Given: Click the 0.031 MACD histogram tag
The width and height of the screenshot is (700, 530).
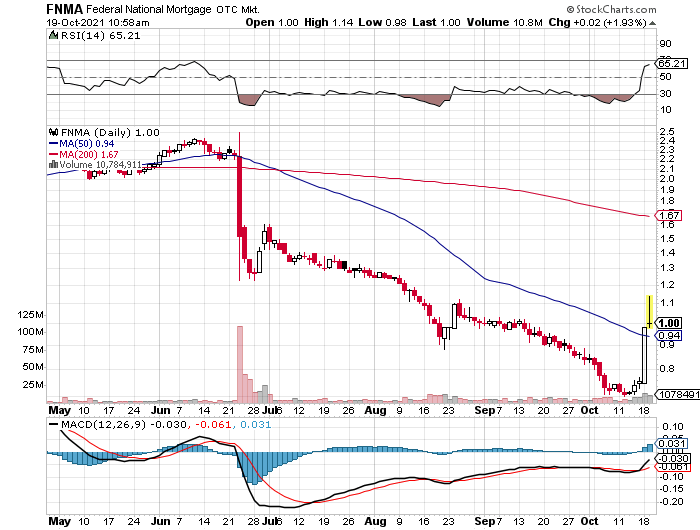Looking at the screenshot, I should 671,443.
